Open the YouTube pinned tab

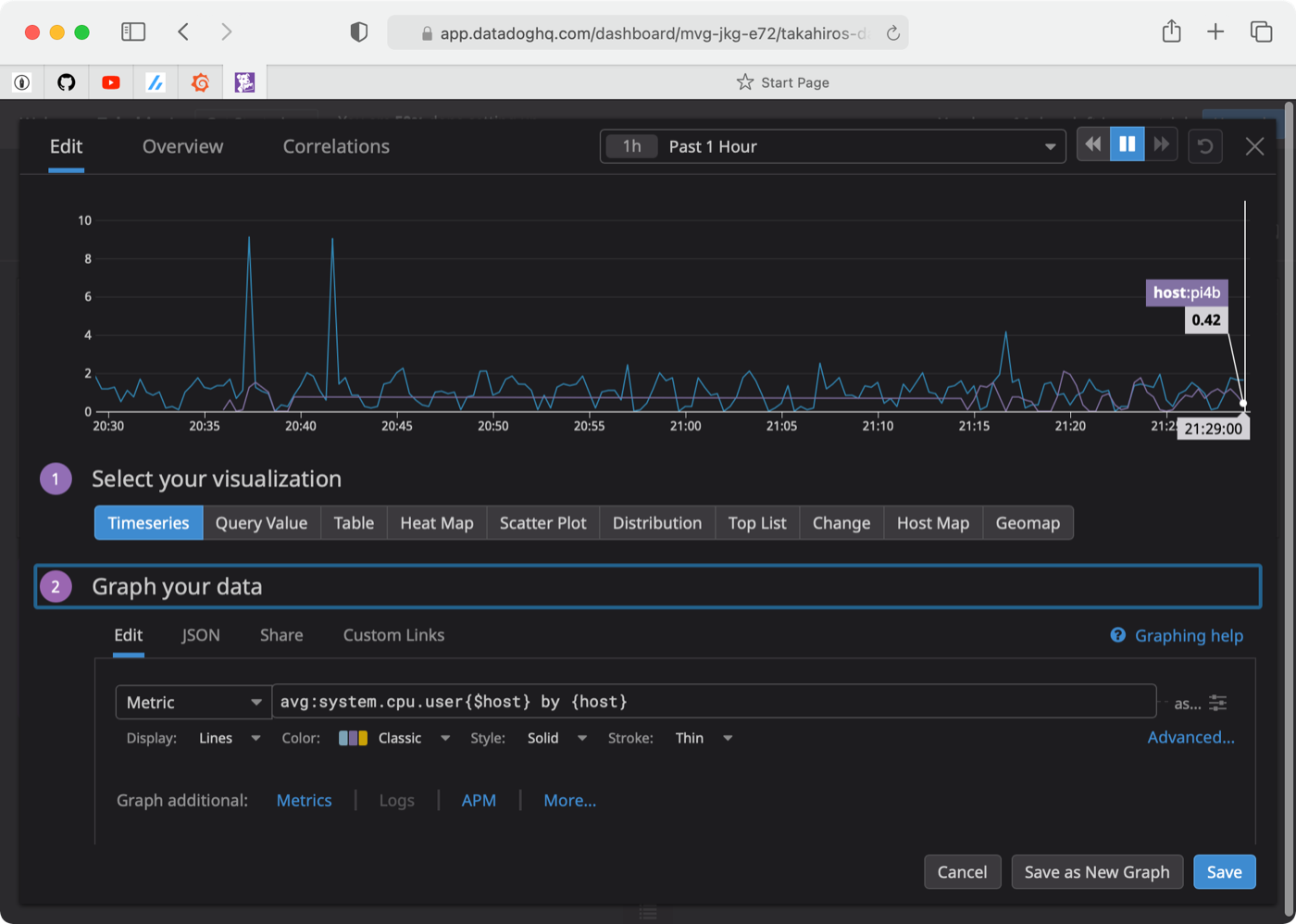coord(111,82)
